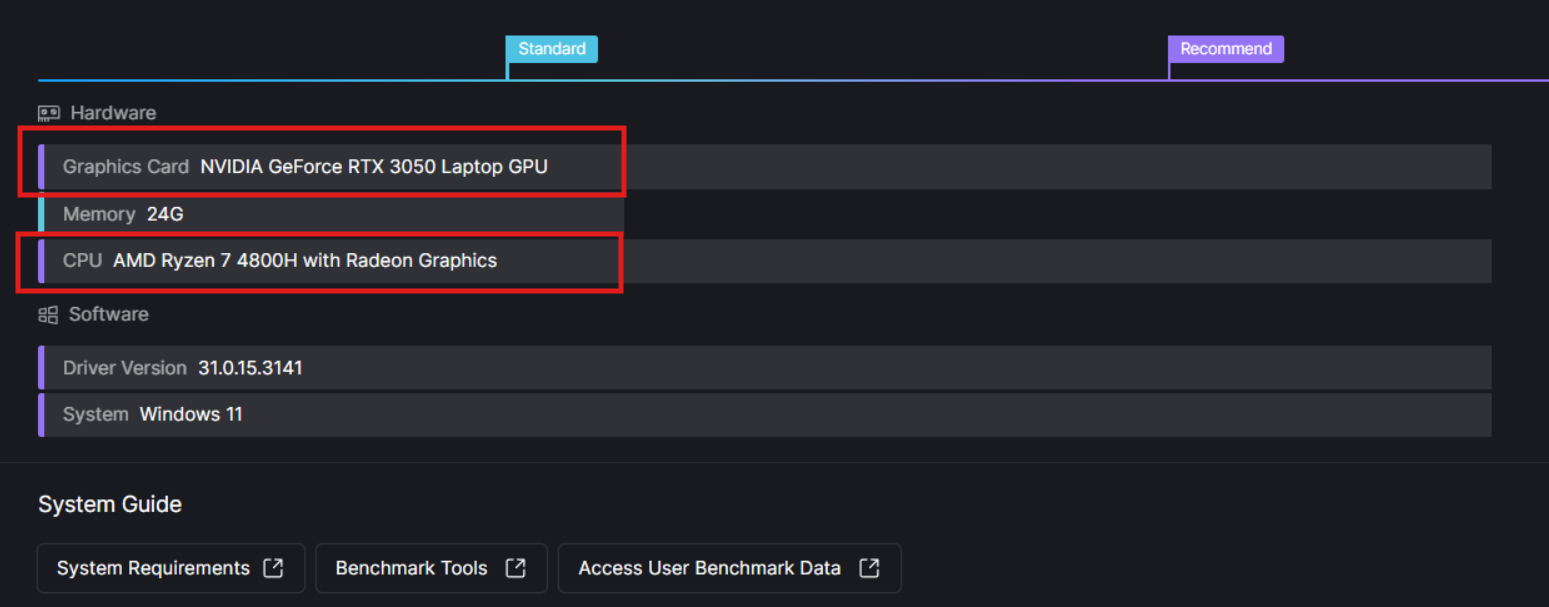The image size is (1549, 607).
Task: Open Access User Benchmark Data
Action: (709, 568)
